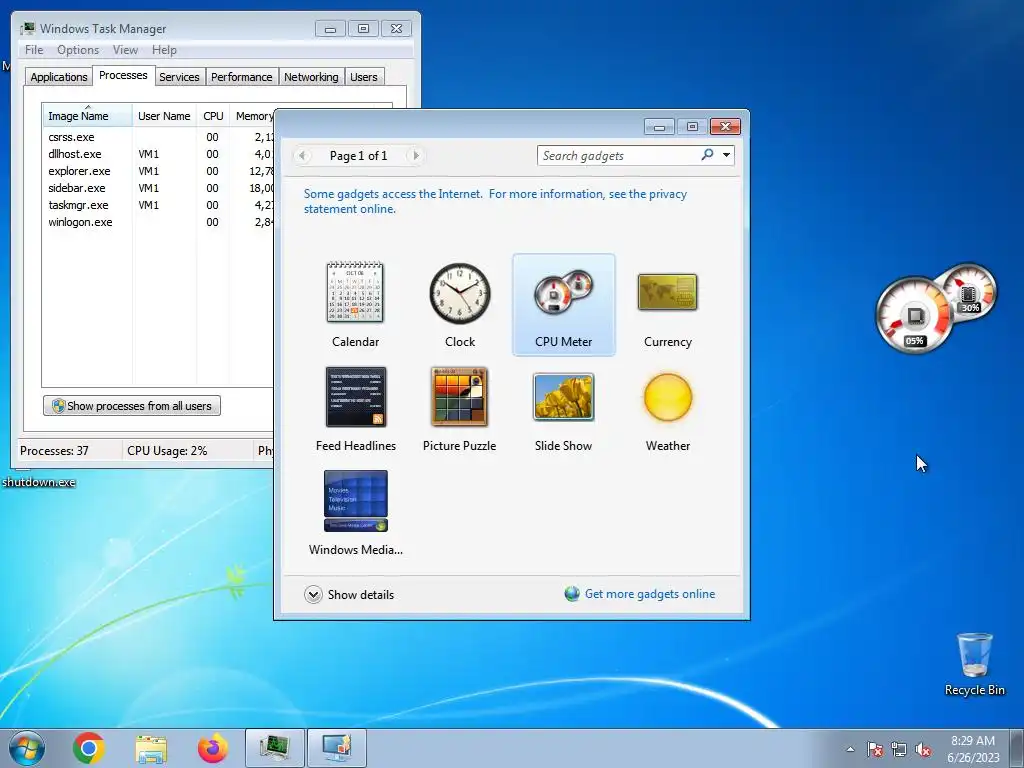Expand Show details chevron
Viewport: 1024px width, 768px height.
pos(313,594)
